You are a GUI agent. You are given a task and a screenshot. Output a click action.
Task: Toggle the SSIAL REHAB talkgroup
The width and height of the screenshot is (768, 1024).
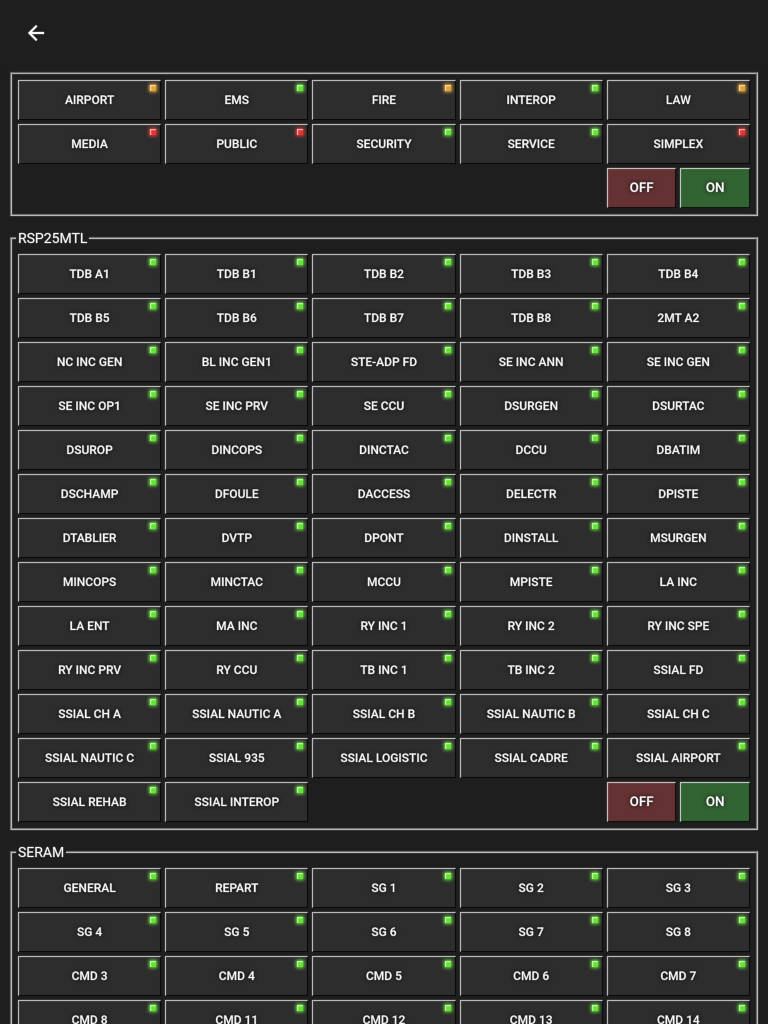click(x=89, y=801)
